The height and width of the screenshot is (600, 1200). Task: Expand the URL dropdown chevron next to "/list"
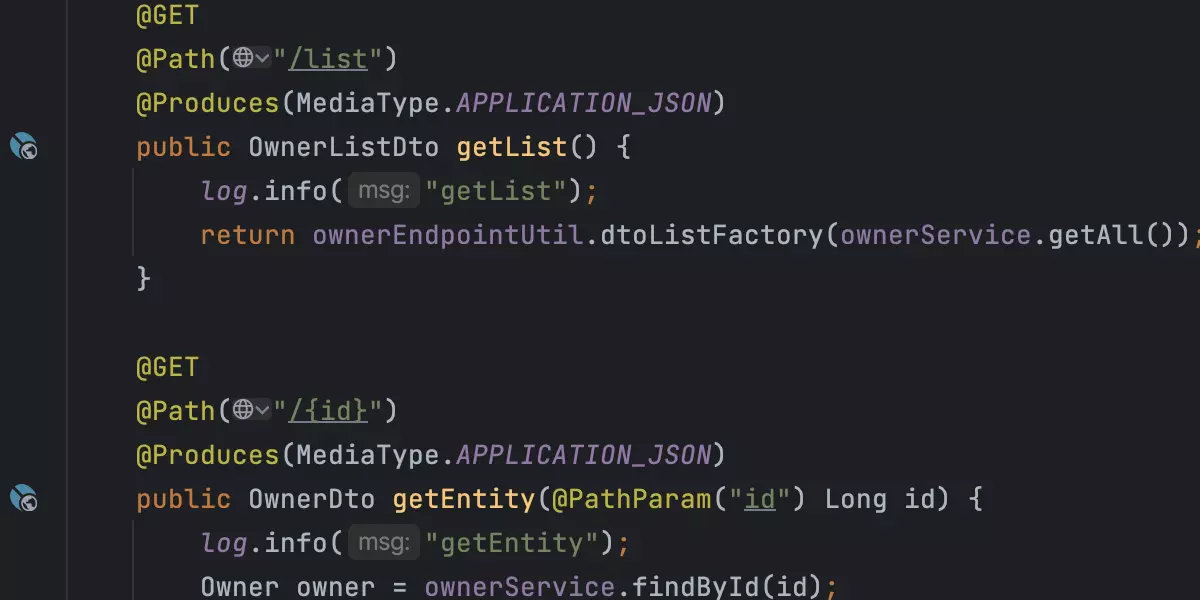263,59
